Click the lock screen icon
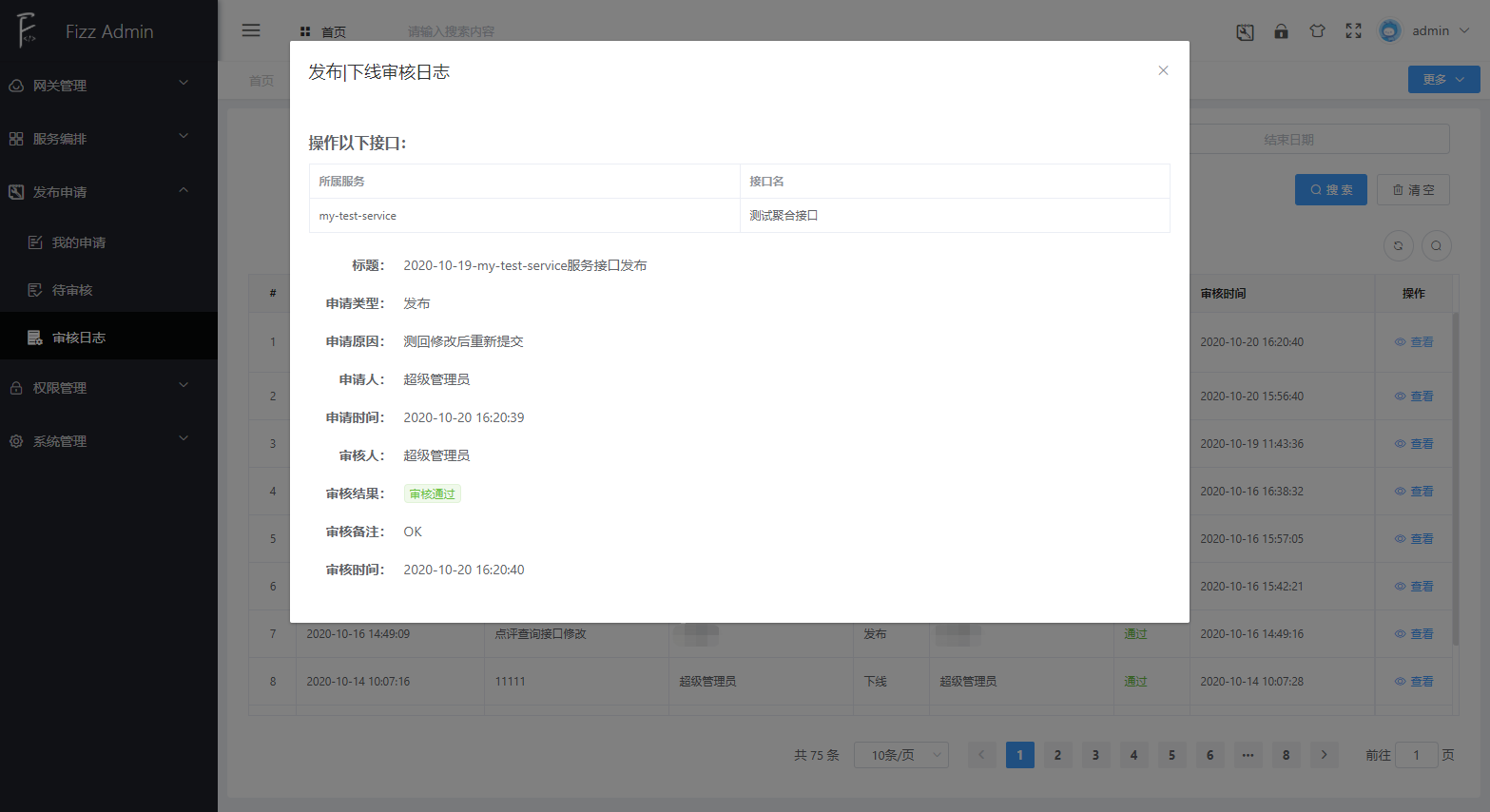Viewport: 1490px width, 812px height. 1281,31
